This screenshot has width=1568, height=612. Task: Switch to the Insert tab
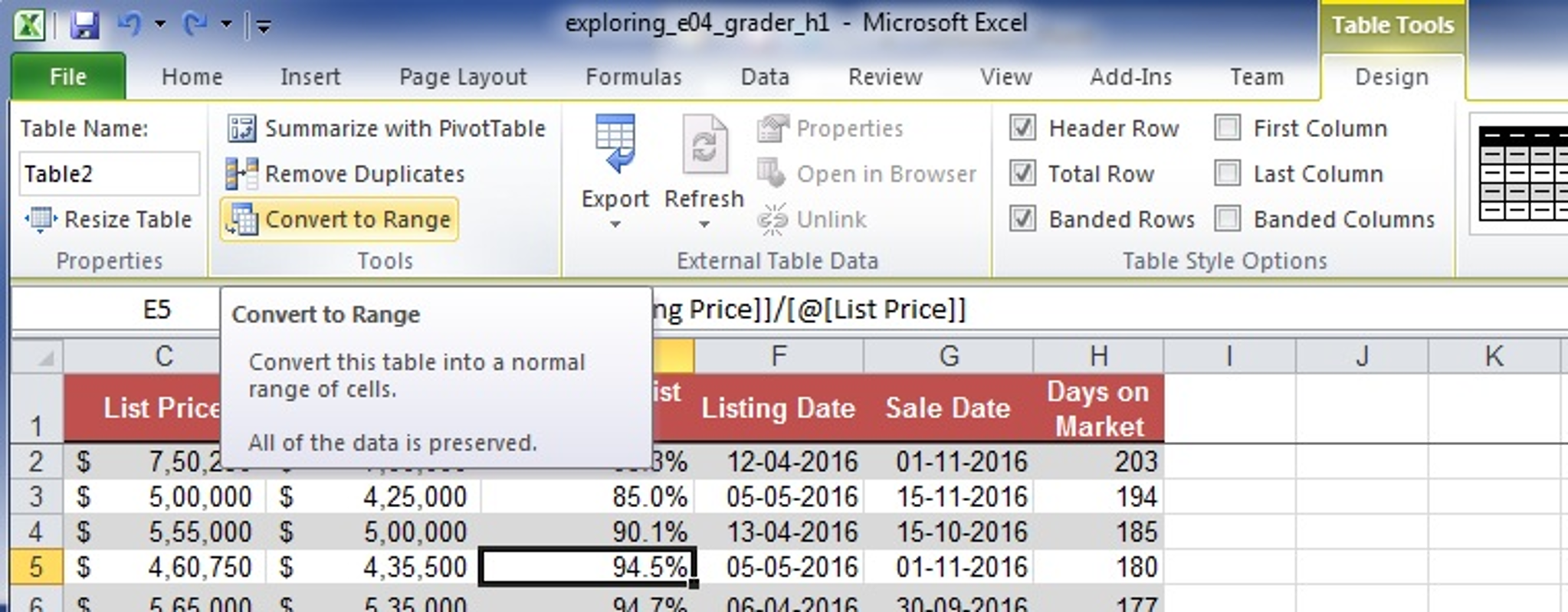coord(310,77)
